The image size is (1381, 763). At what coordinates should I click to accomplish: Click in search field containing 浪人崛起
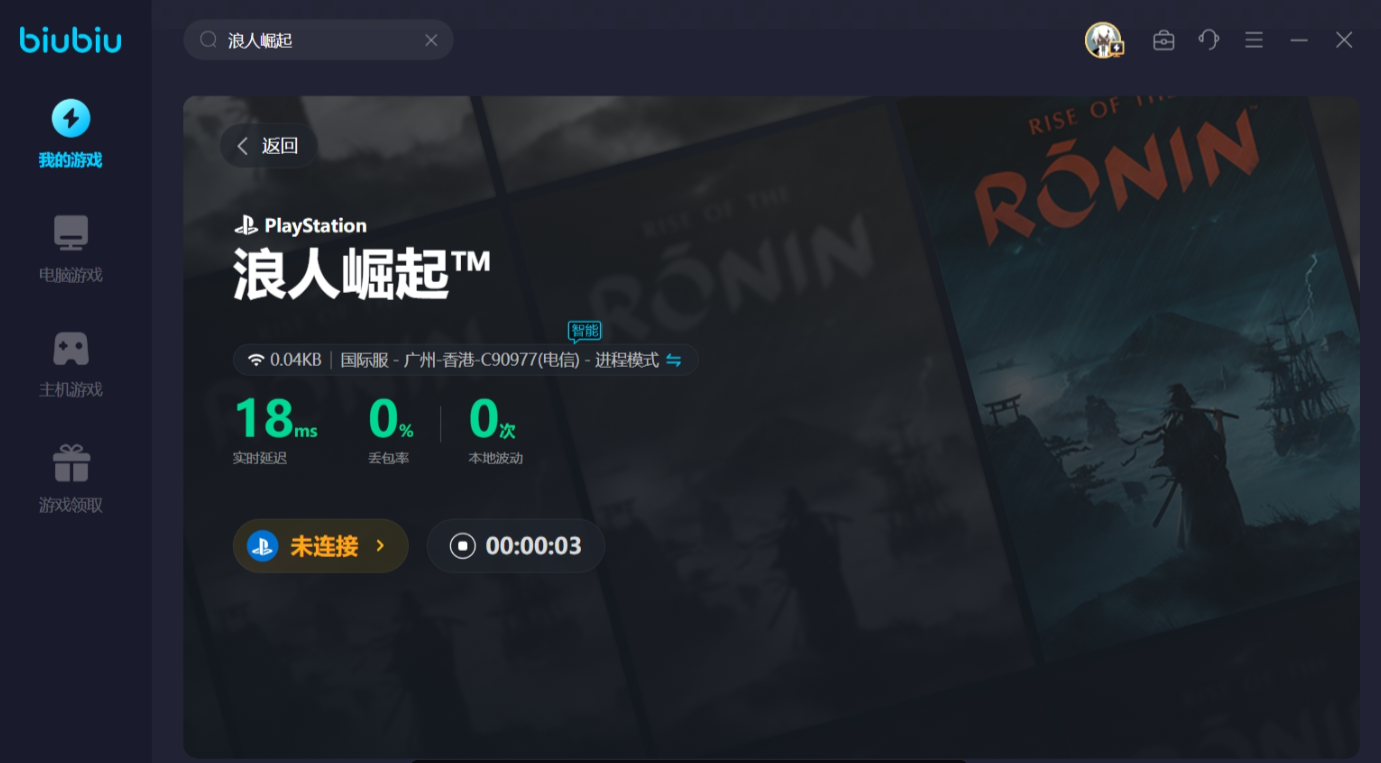pos(318,40)
